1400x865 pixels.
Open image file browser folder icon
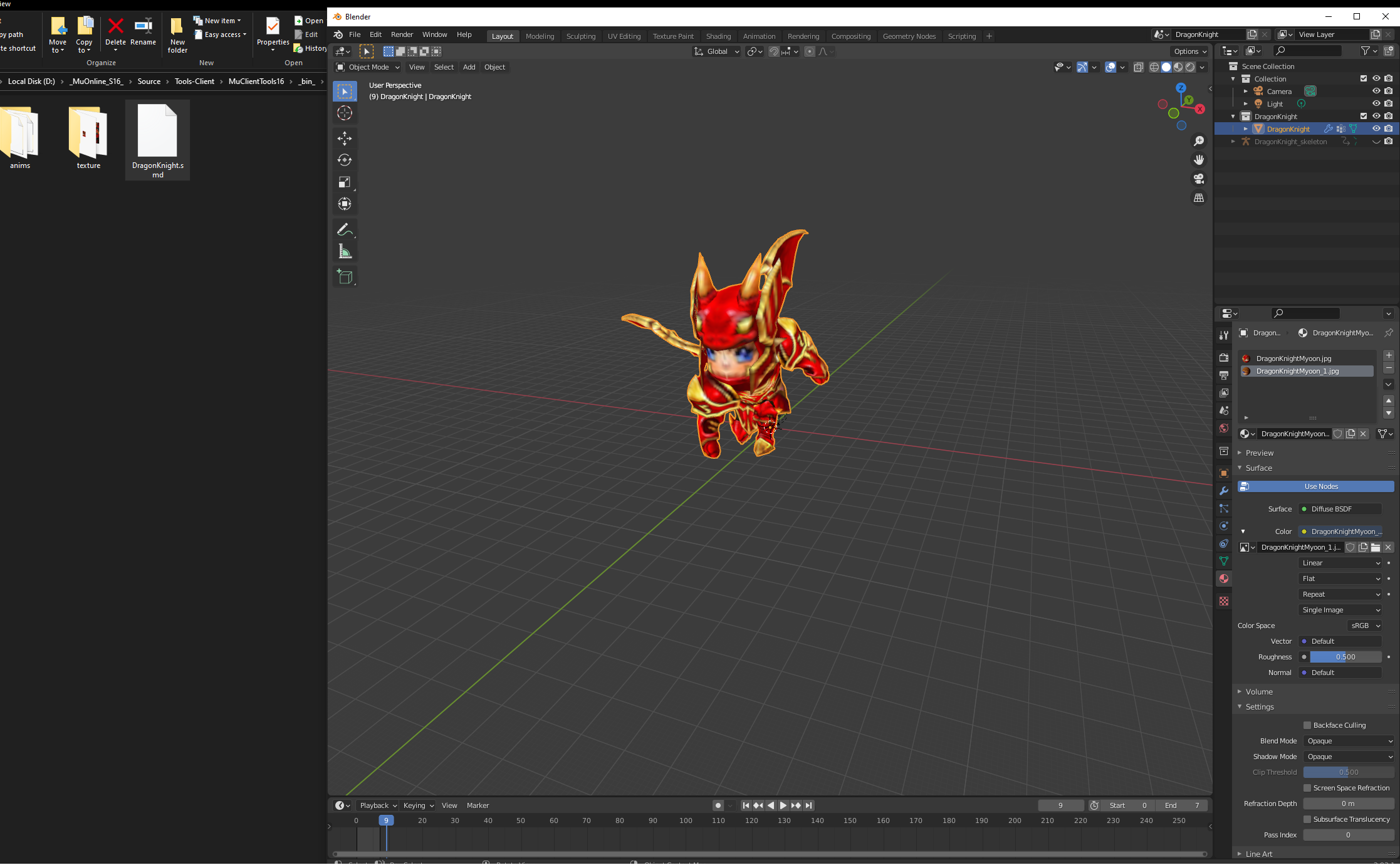coord(1376,548)
